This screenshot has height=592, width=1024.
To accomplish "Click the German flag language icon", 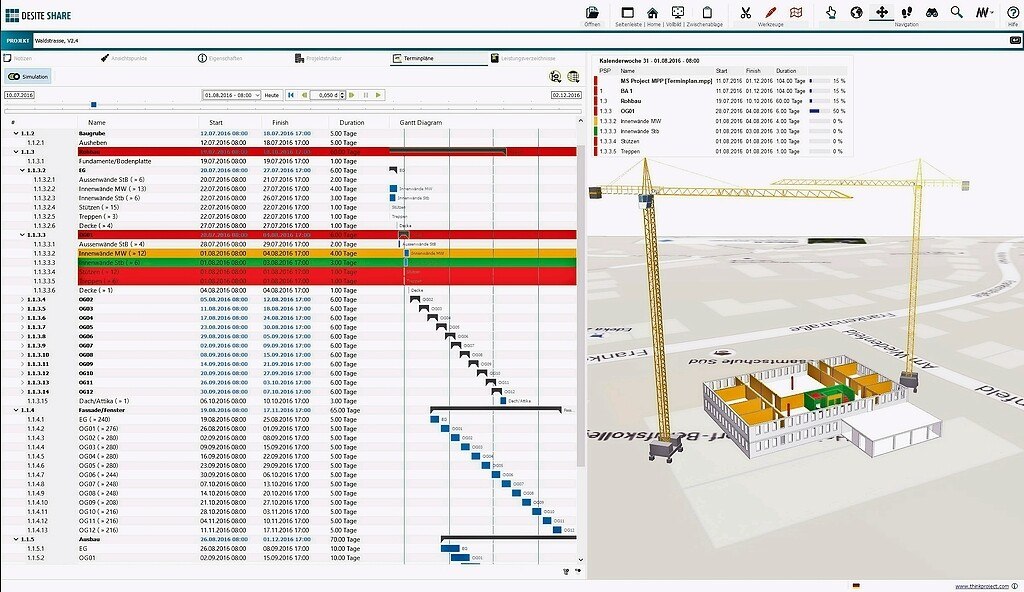I will click(x=856, y=586).
